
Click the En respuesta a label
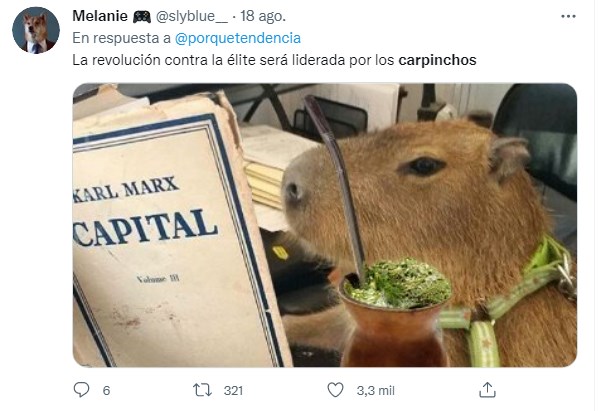pos(121,38)
